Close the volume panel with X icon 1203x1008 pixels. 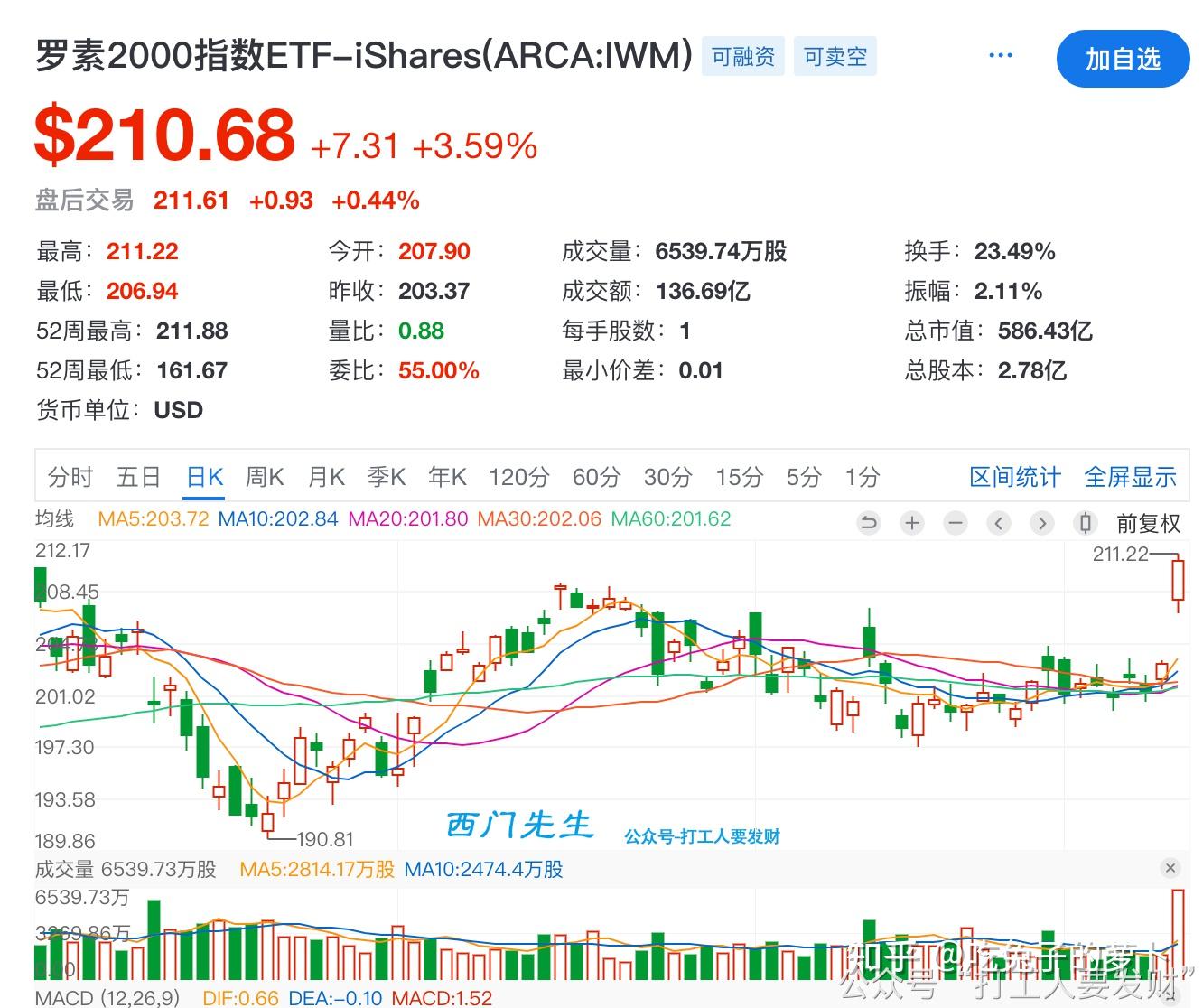click(1170, 868)
